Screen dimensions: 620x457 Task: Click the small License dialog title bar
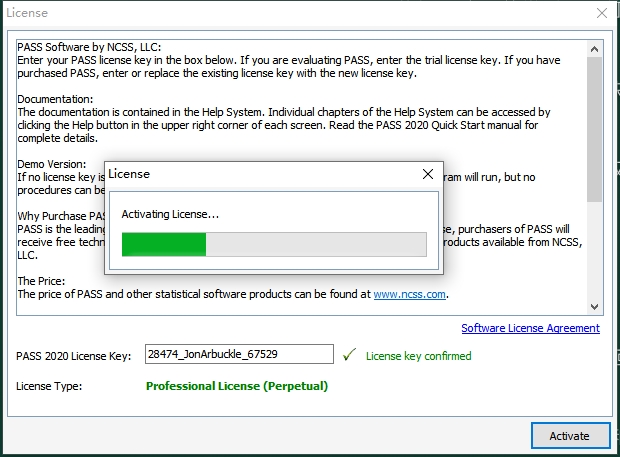tap(250, 173)
